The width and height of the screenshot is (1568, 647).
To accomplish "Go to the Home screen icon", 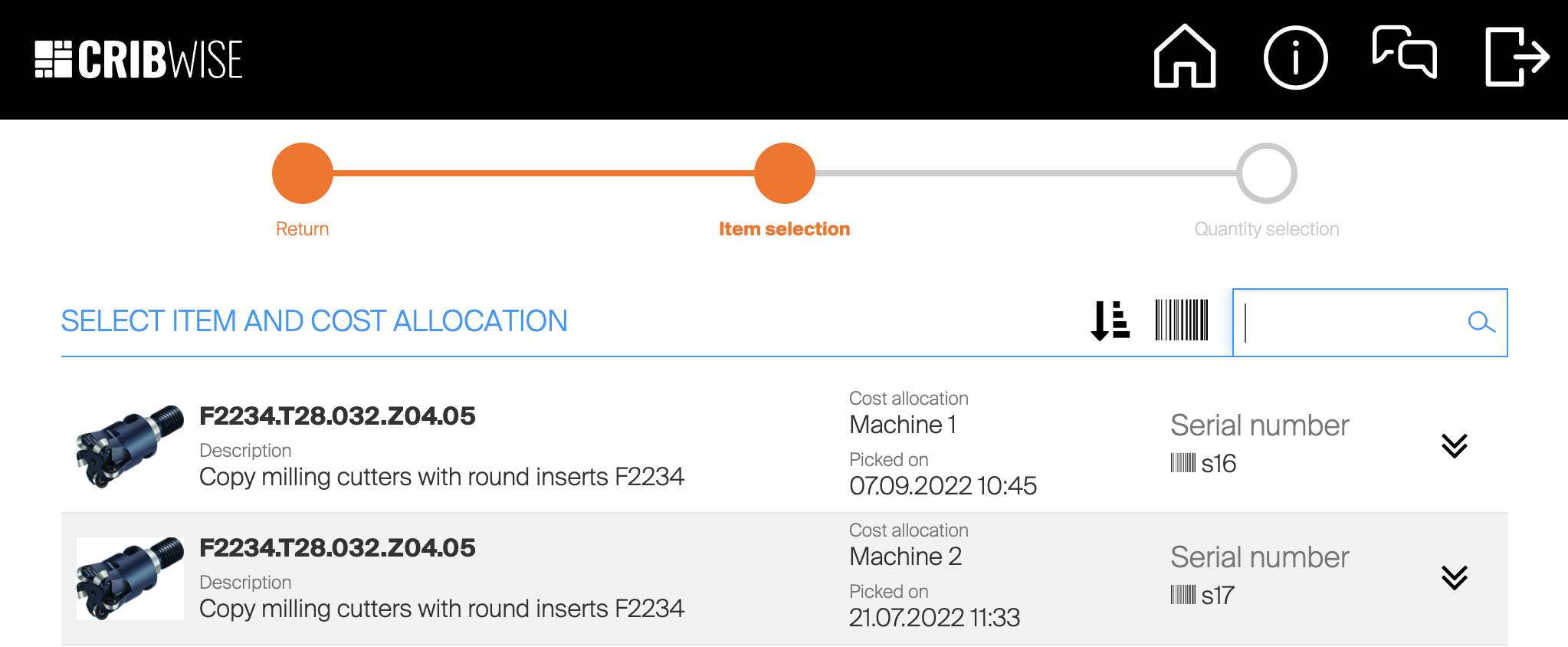I will pyautogui.click(x=1184, y=57).
